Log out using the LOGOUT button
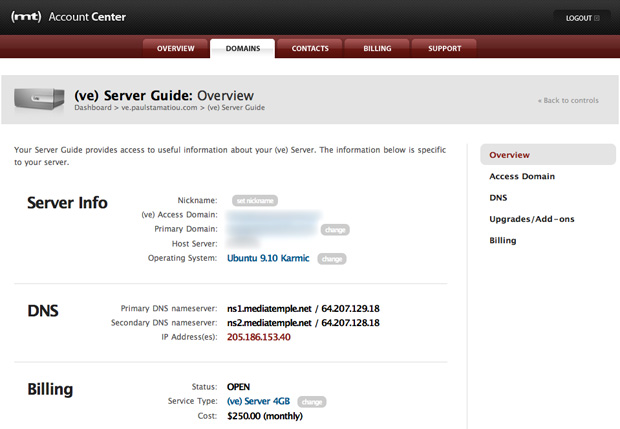This screenshot has width=620, height=429. pos(582,18)
